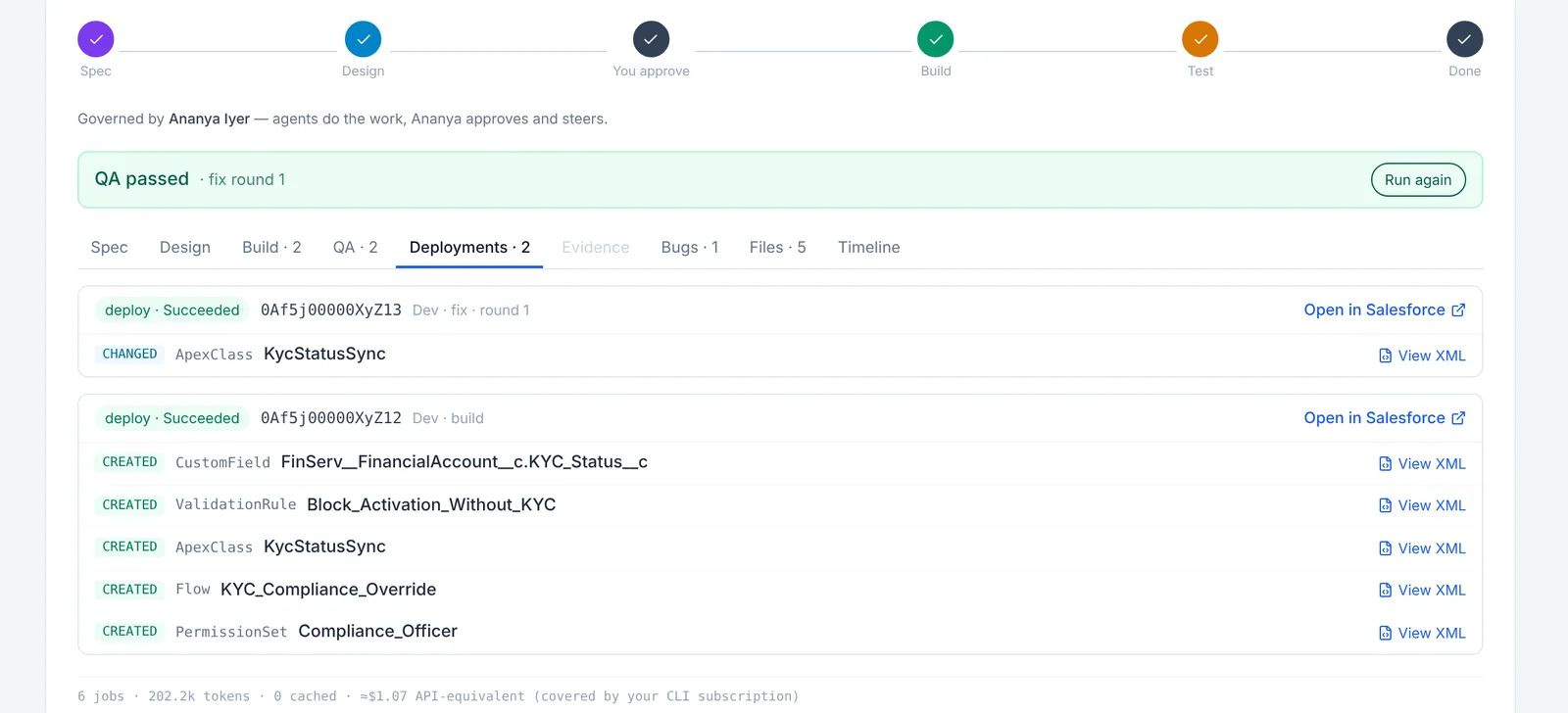Screen dimensions: 1568x713
Task: Open the Files · 5 tab
Action: [778, 247]
